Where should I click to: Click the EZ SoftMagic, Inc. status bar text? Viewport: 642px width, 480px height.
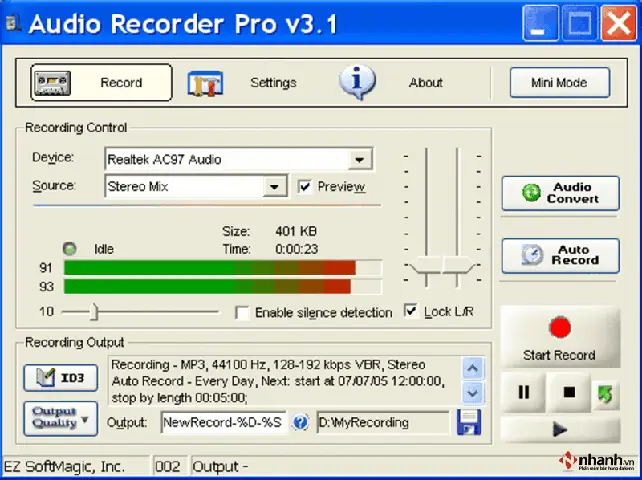(64, 467)
